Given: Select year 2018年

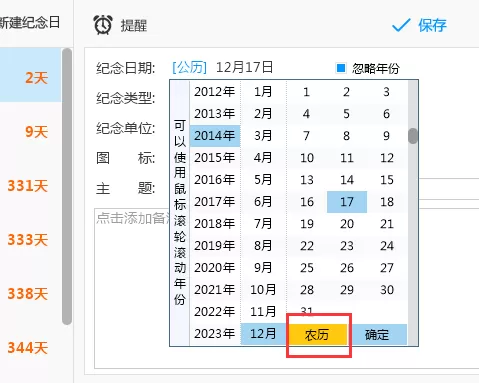Looking at the screenshot, I should click(x=215, y=224).
